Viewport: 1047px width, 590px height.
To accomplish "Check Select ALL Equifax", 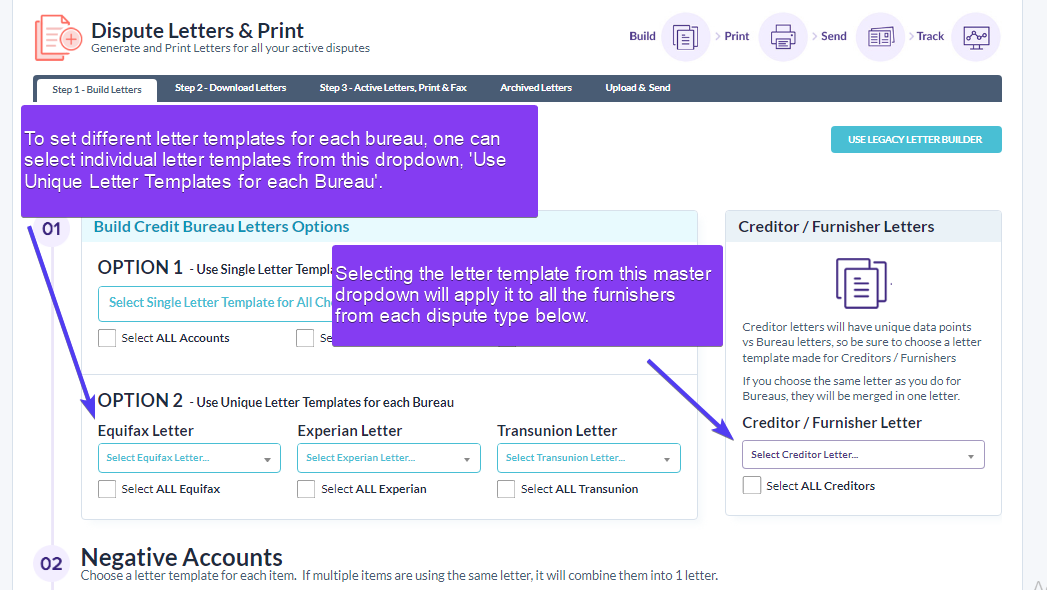I will click(x=107, y=489).
